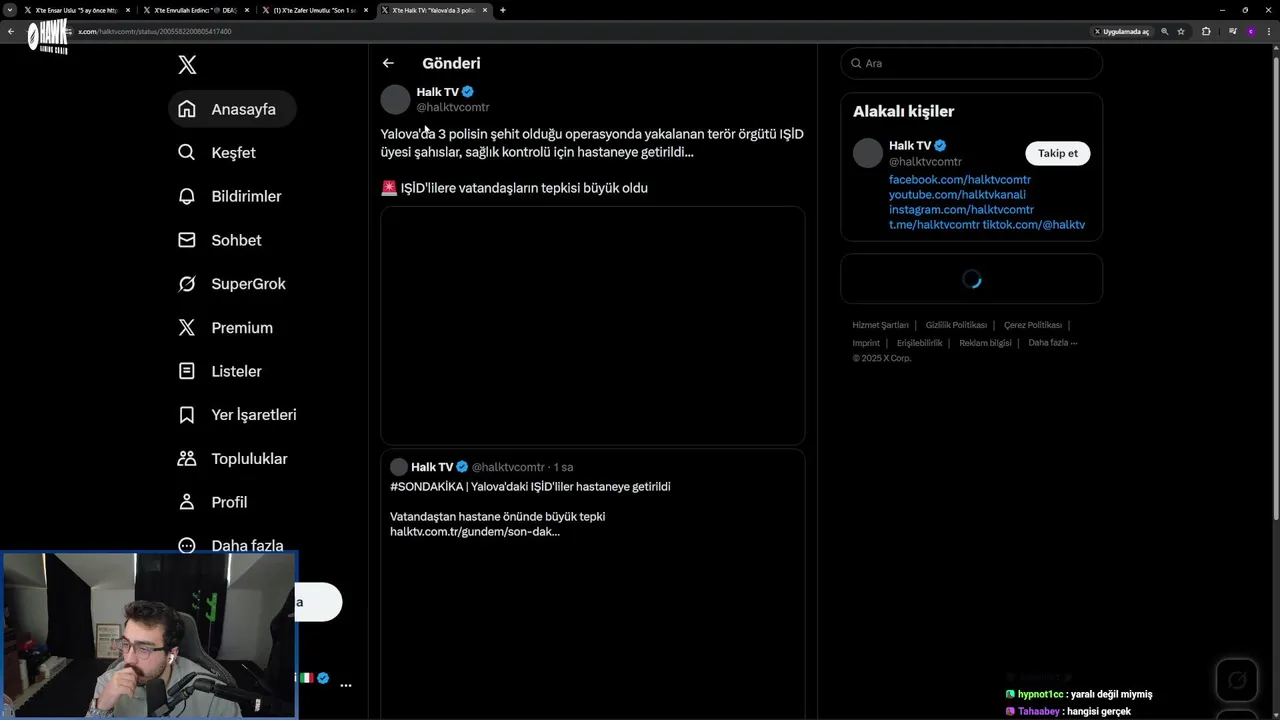Open the halktv.com.tr/gundem link
This screenshot has width=1280, height=720.
point(475,532)
